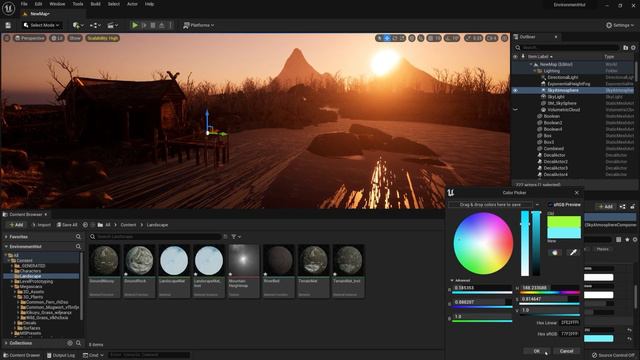The image size is (640, 360).
Task: Open viewport options hamburger menu
Action: [x=7, y=38]
